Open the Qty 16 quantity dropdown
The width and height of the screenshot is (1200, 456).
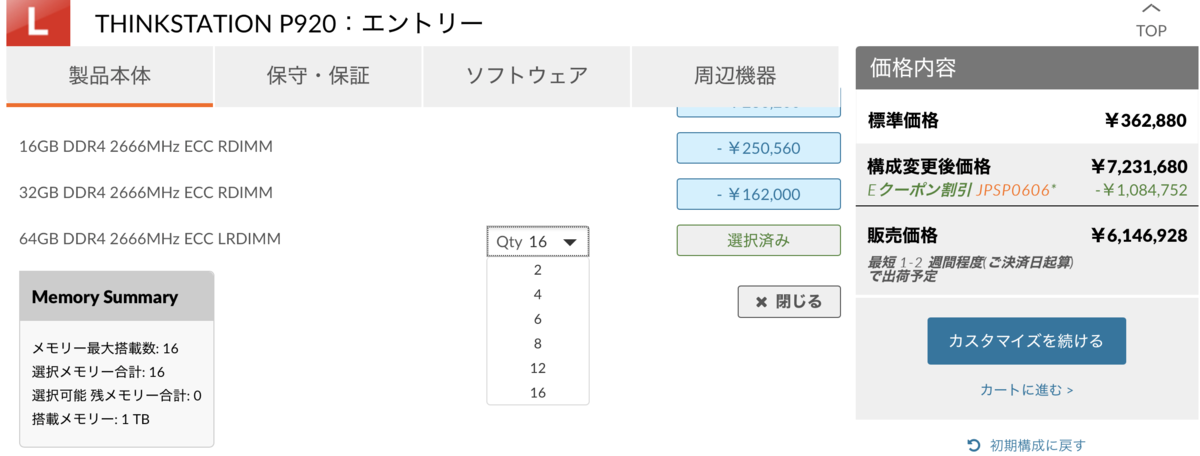(x=538, y=242)
